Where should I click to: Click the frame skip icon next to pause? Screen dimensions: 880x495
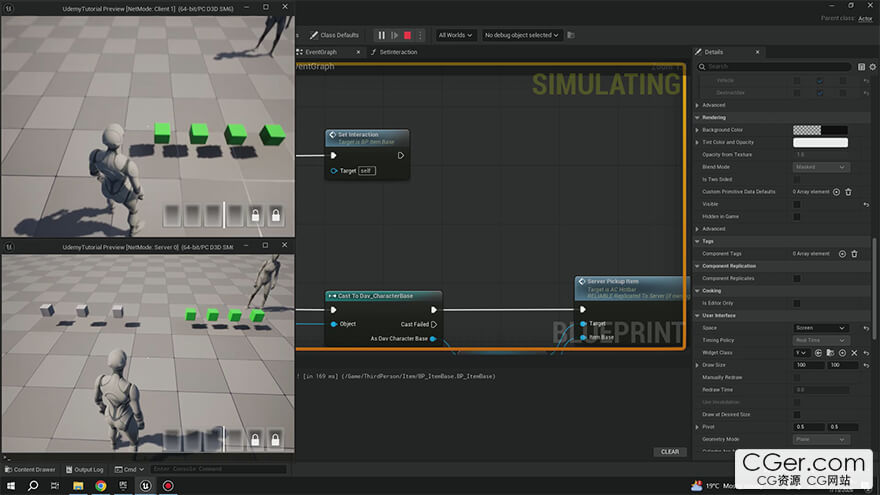[x=395, y=35]
